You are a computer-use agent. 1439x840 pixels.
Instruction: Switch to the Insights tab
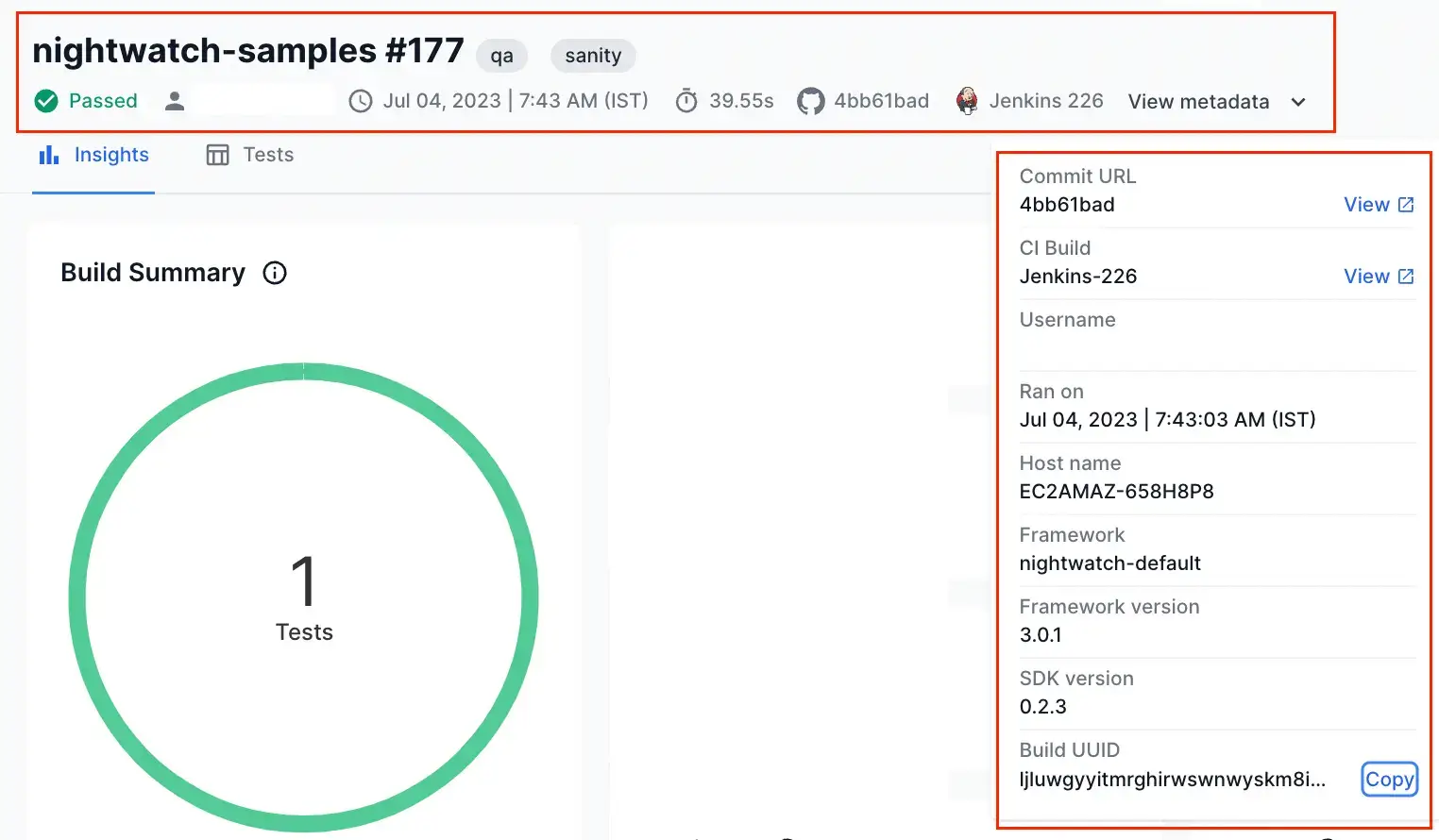coord(93,155)
